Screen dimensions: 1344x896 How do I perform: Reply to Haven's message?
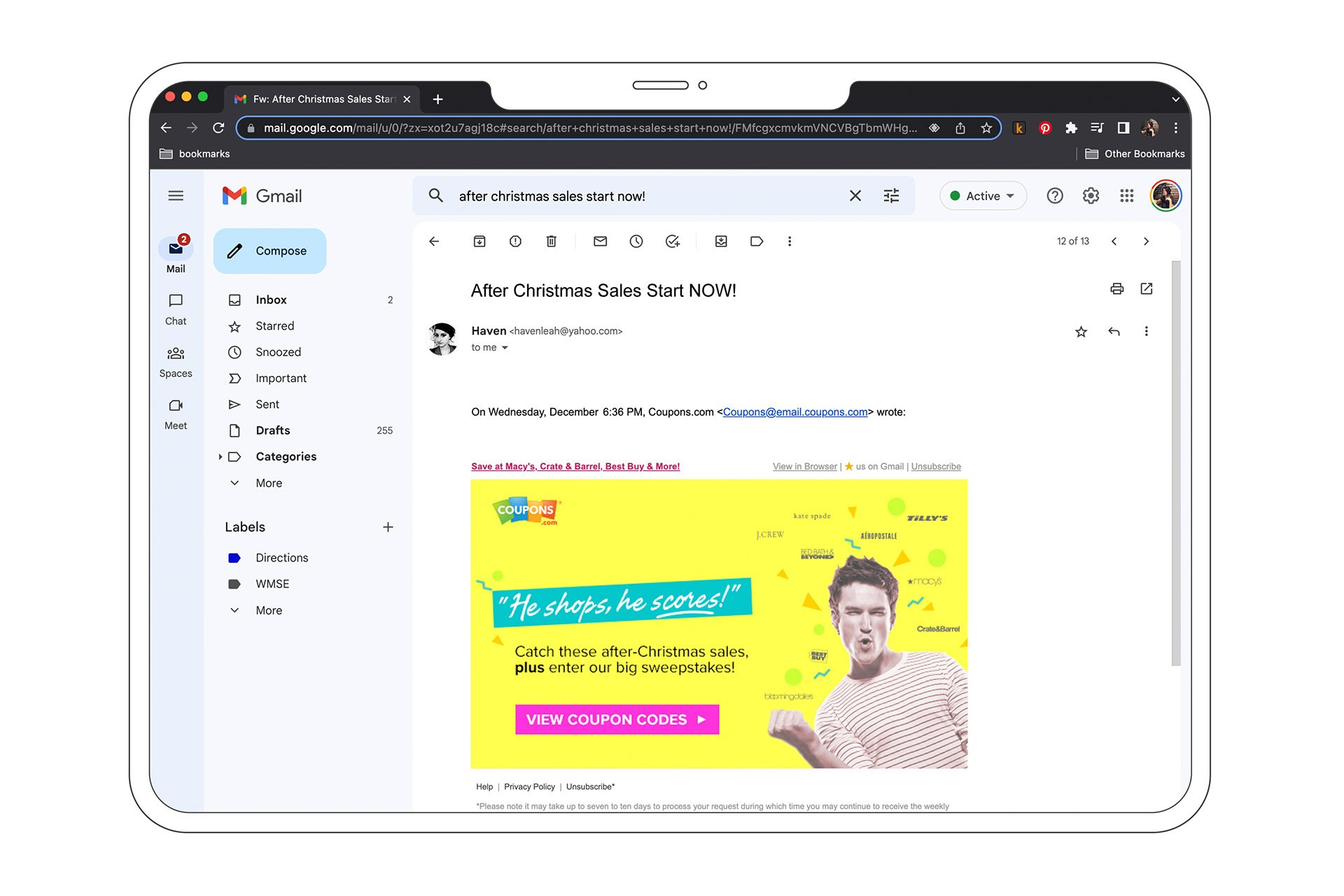[1114, 332]
